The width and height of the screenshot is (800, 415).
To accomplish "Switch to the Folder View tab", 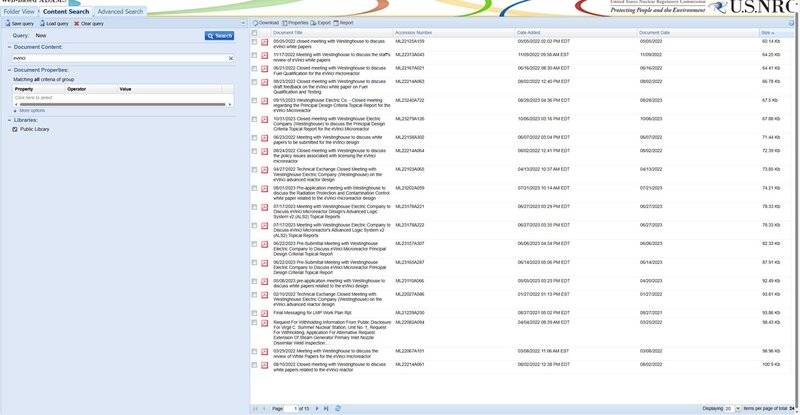I will pos(19,11).
